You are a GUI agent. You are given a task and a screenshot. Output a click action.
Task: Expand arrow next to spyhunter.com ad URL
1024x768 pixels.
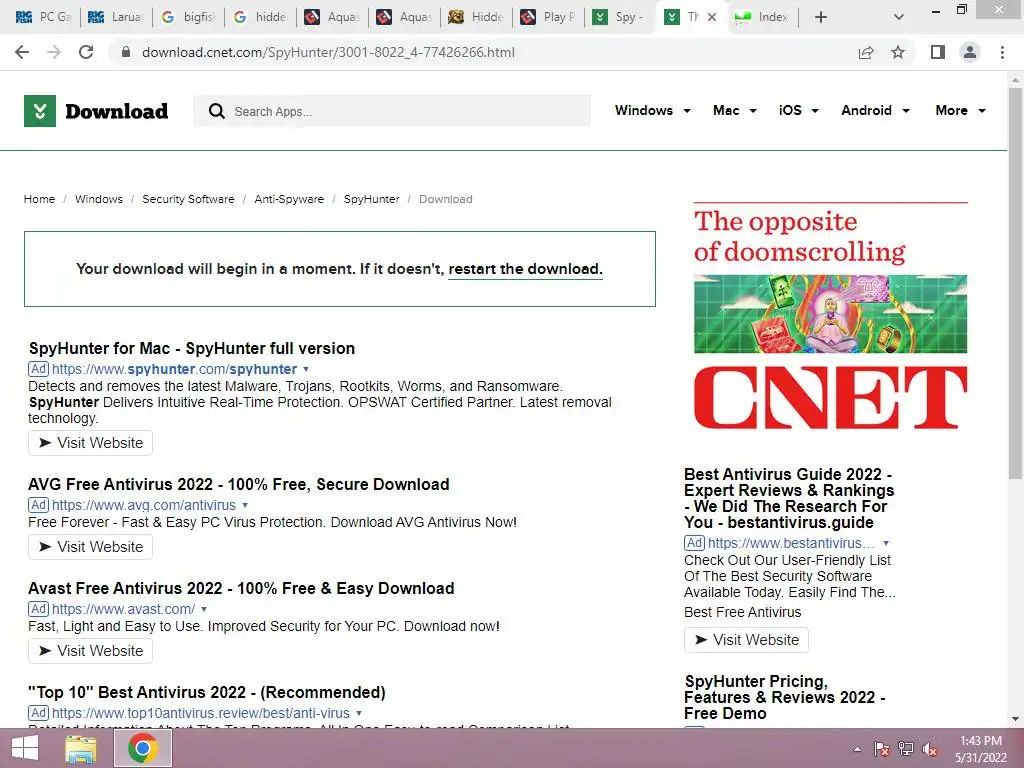point(306,369)
